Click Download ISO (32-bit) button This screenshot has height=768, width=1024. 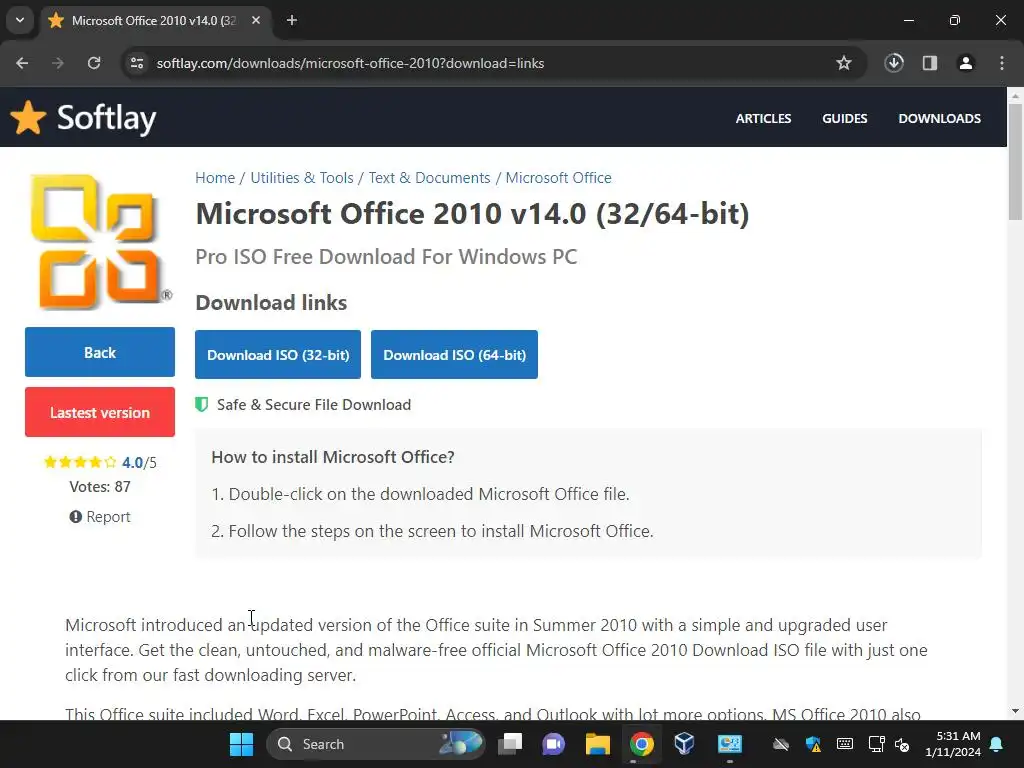tap(278, 355)
